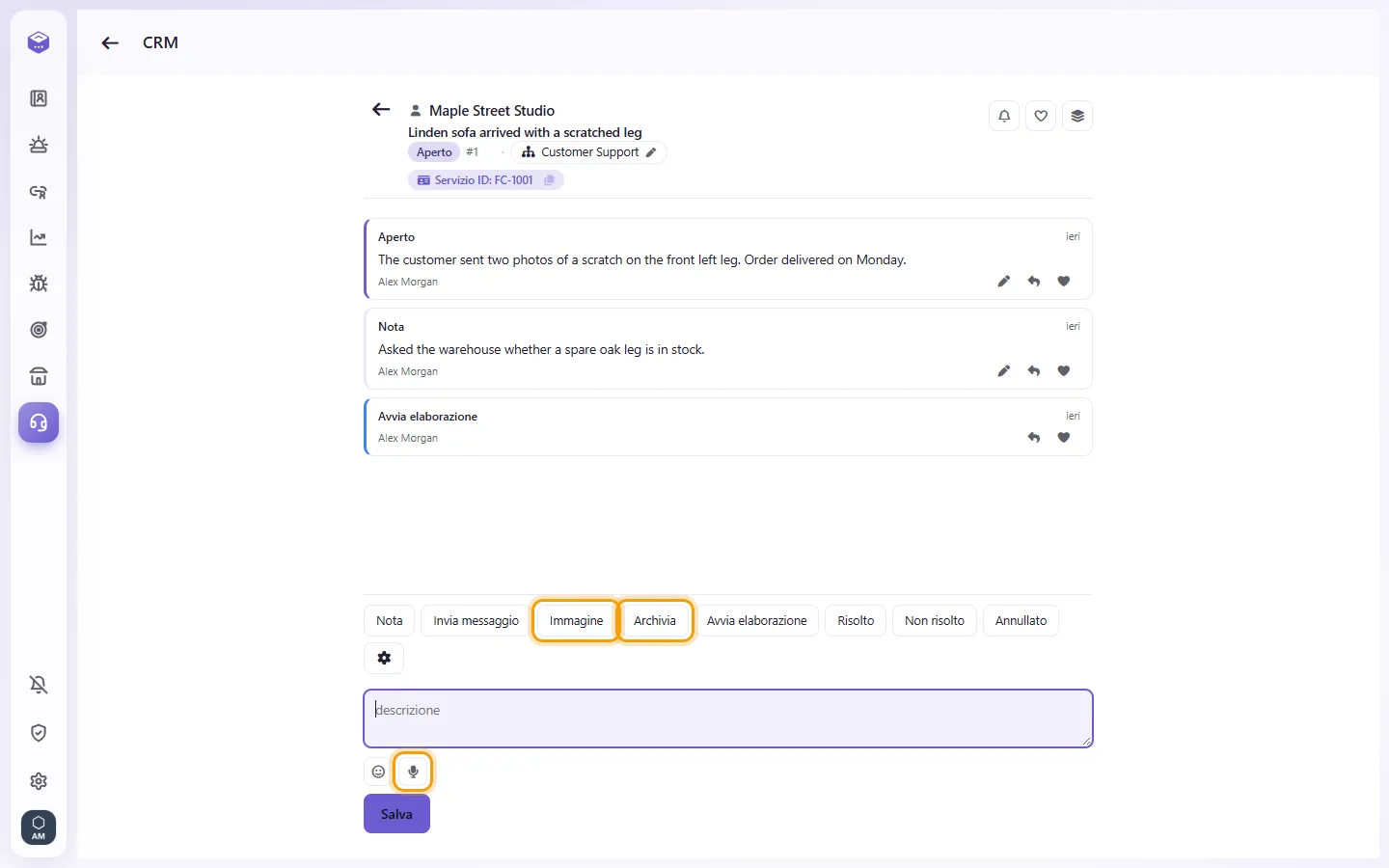
Task: Click the Avvia elaborazione action button
Action: [x=757, y=621]
